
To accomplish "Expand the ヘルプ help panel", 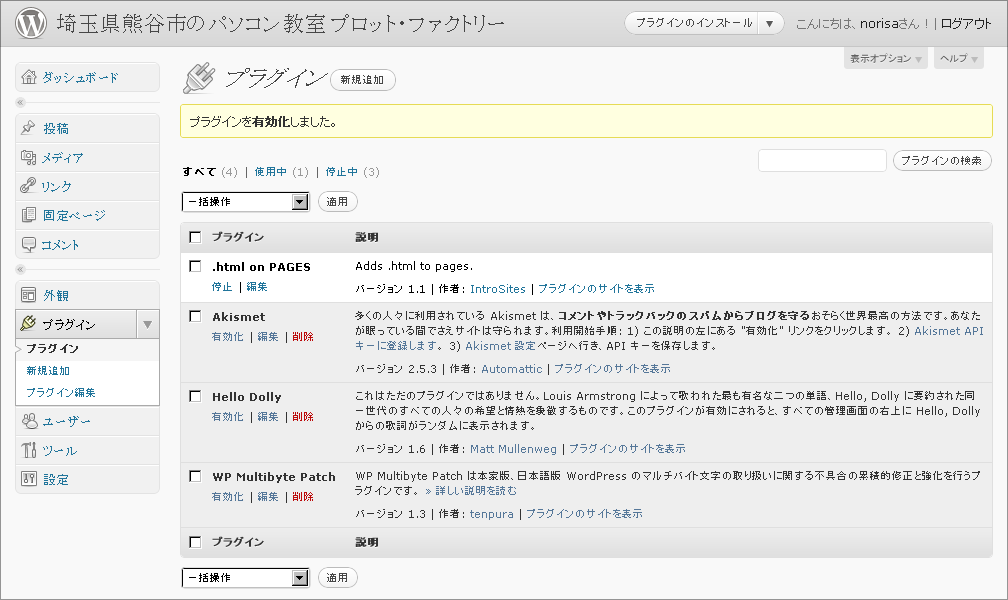I will [958, 59].
